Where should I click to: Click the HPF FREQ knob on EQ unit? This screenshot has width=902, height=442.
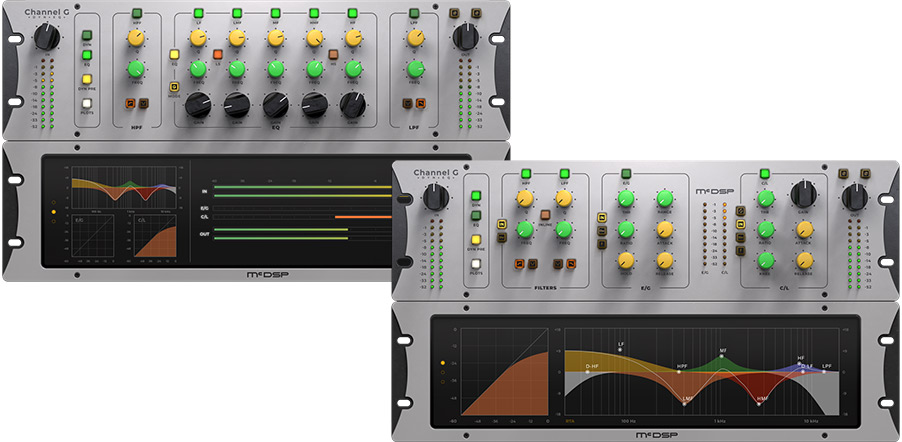click(x=136, y=69)
